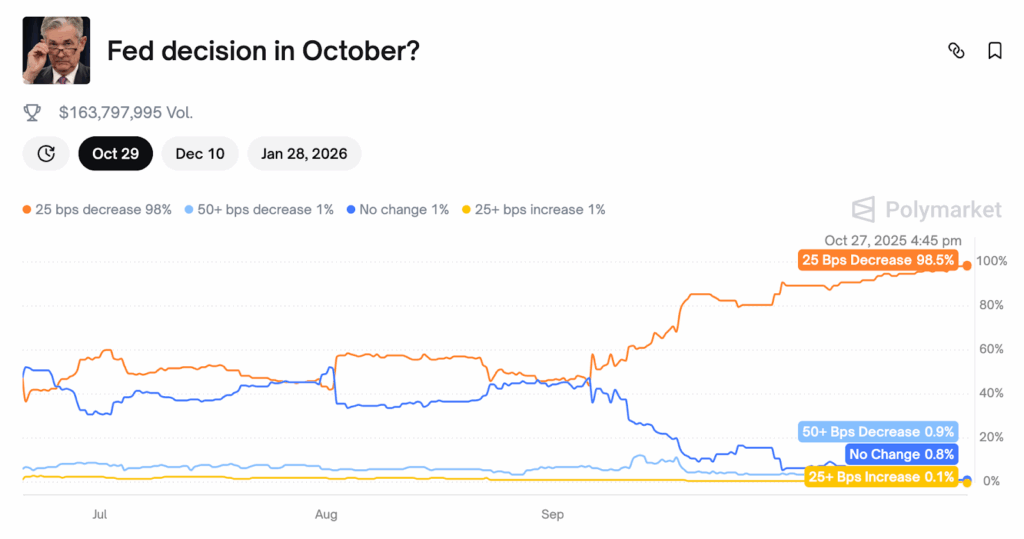Click the Polymarket logo watermark

tap(926, 209)
